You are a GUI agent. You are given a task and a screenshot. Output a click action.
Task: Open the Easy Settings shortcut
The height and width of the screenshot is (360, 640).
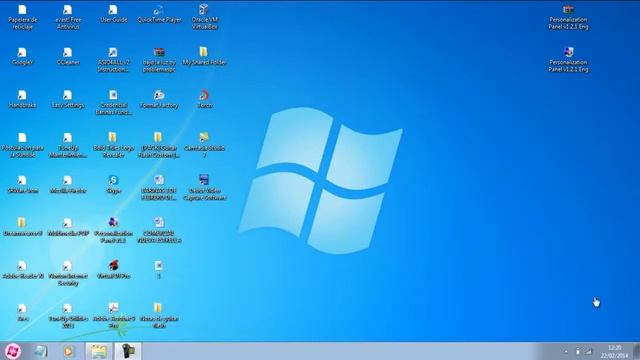point(68,100)
